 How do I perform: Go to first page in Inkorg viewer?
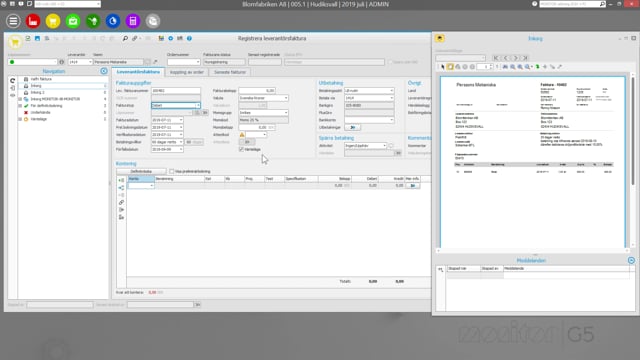coord(496,58)
